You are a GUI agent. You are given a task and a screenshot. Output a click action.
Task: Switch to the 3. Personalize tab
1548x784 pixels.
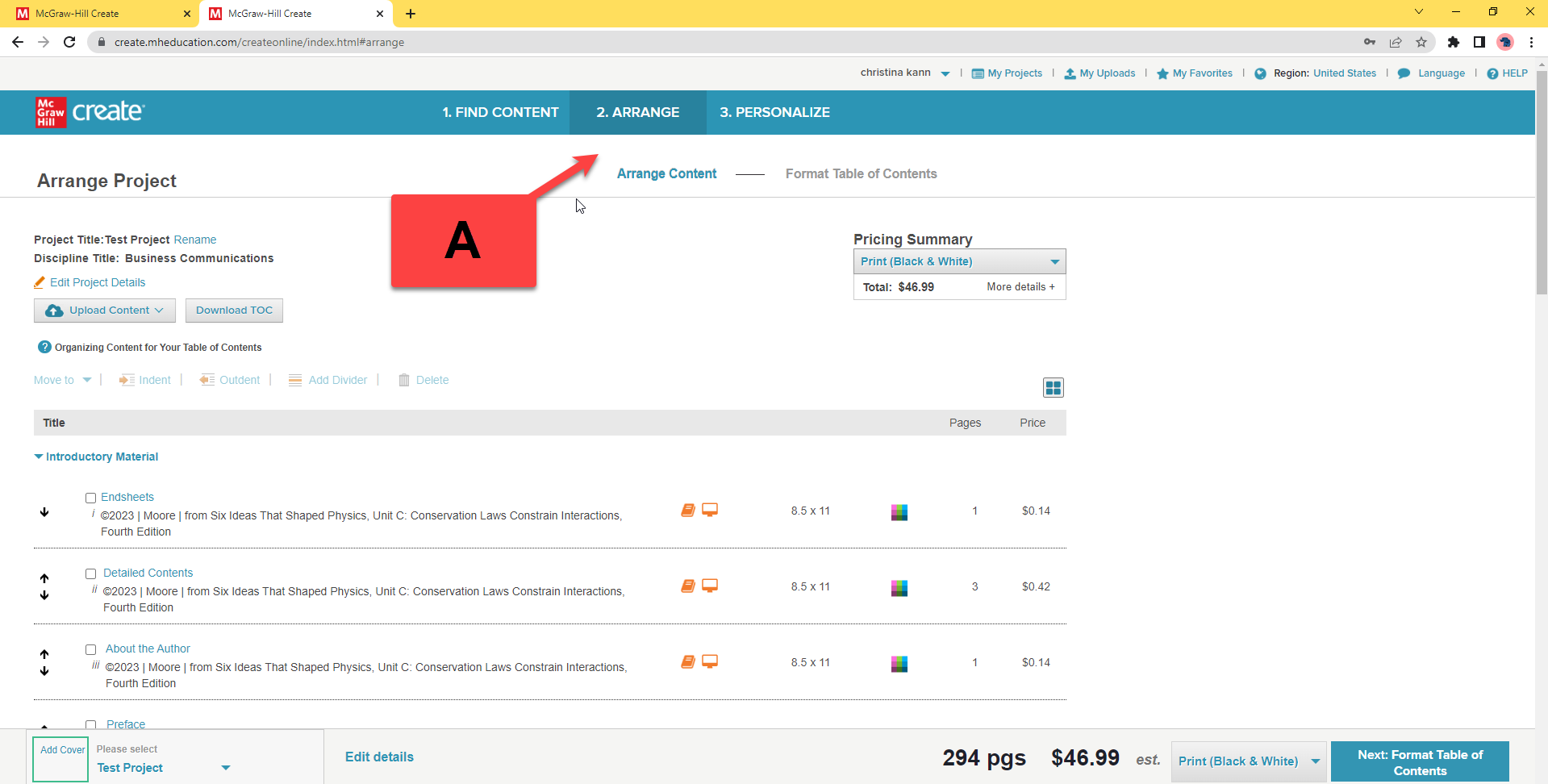(x=774, y=112)
